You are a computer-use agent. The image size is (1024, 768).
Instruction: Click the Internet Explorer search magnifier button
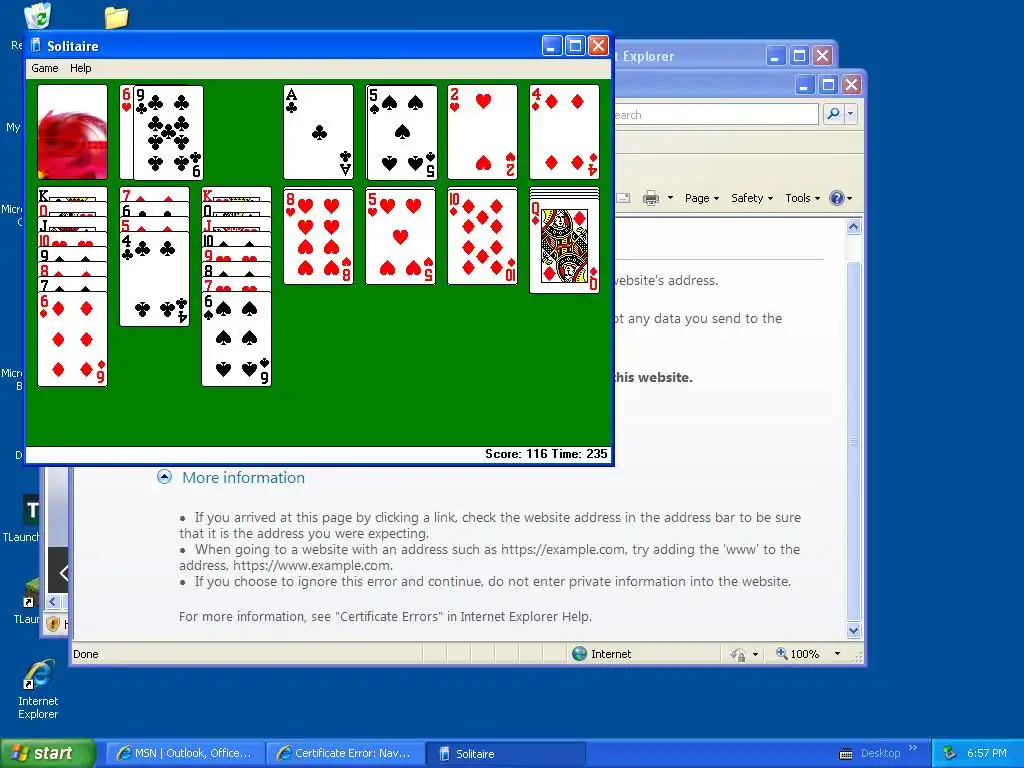[834, 114]
